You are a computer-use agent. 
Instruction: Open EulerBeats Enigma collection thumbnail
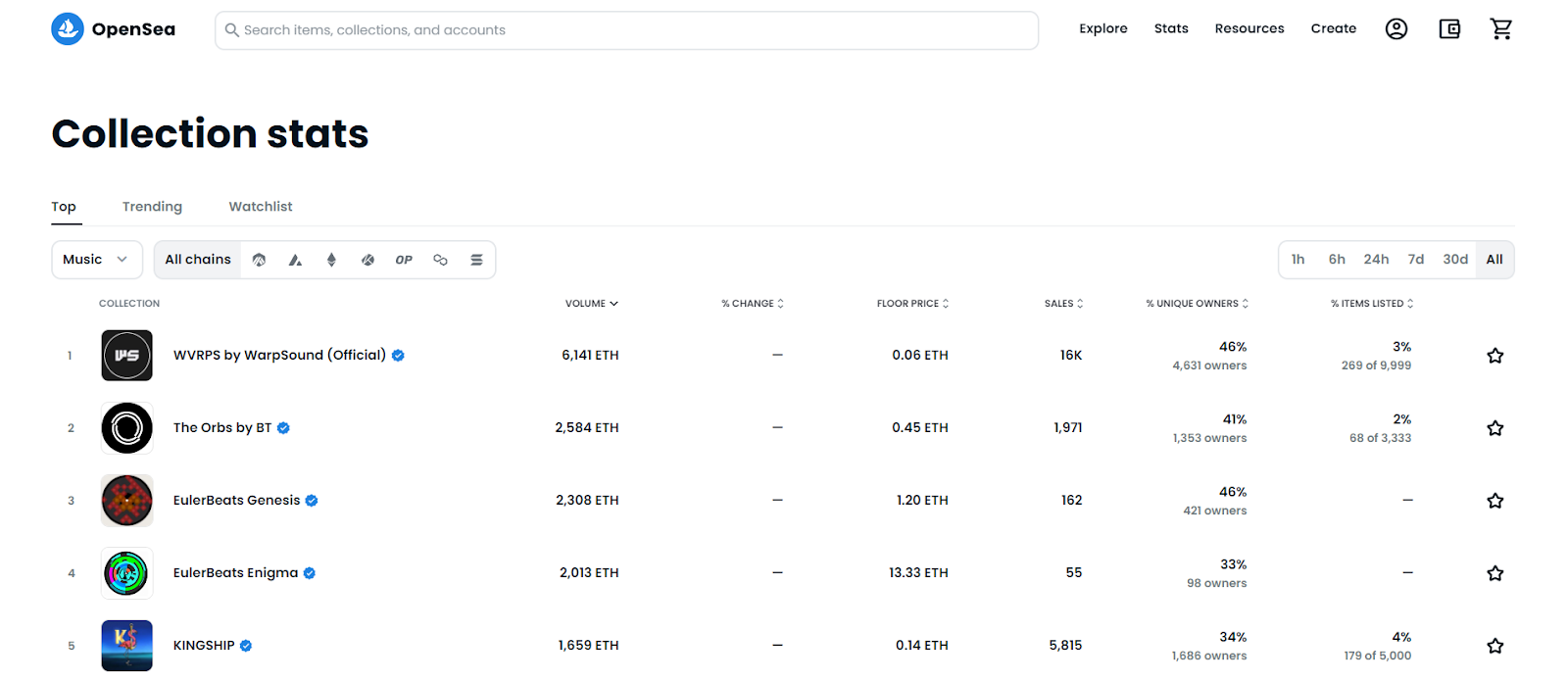pos(127,573)
